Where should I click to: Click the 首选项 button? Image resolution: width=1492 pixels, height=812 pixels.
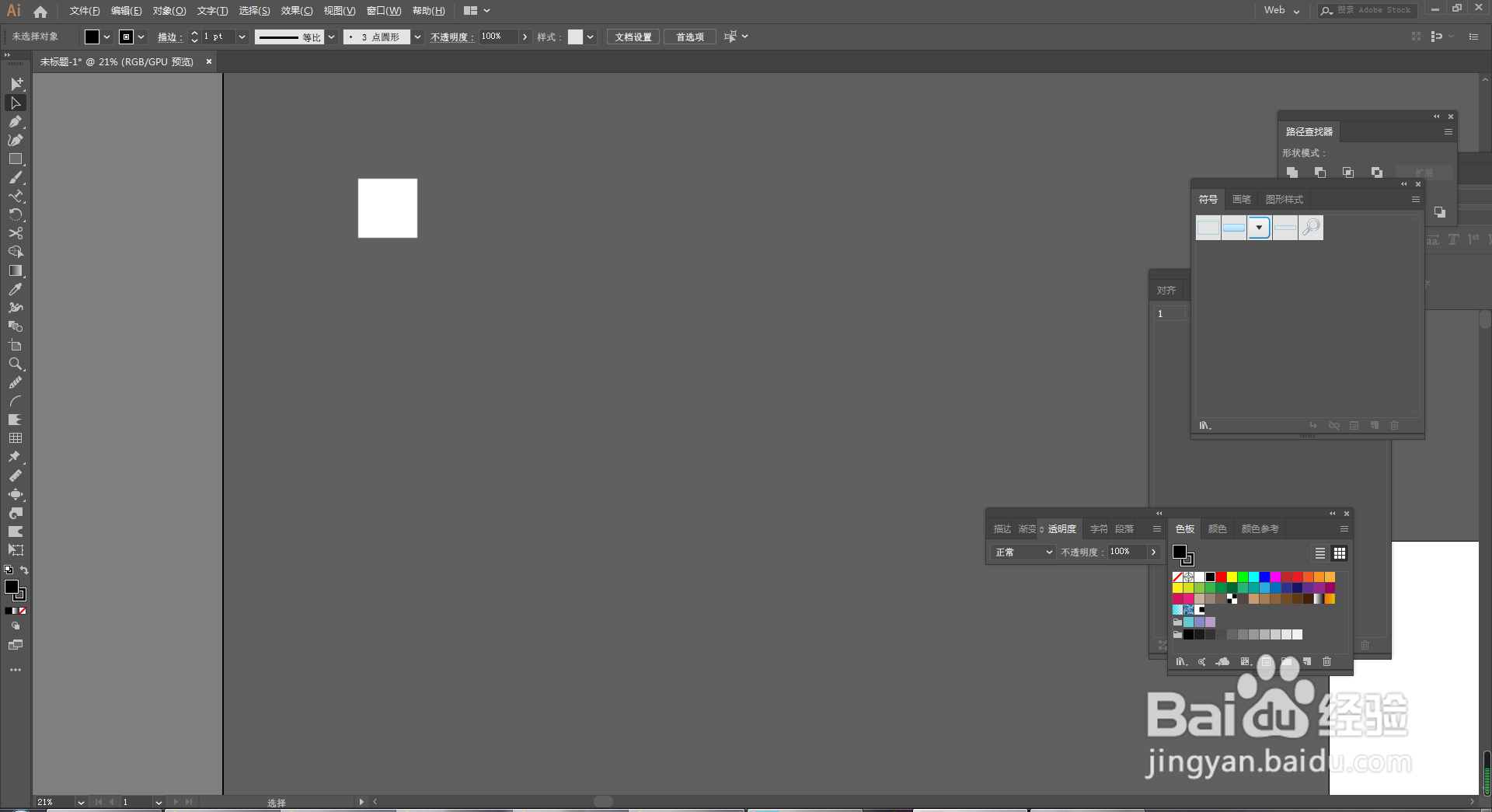pyautogui.click(x=690, y=37)
